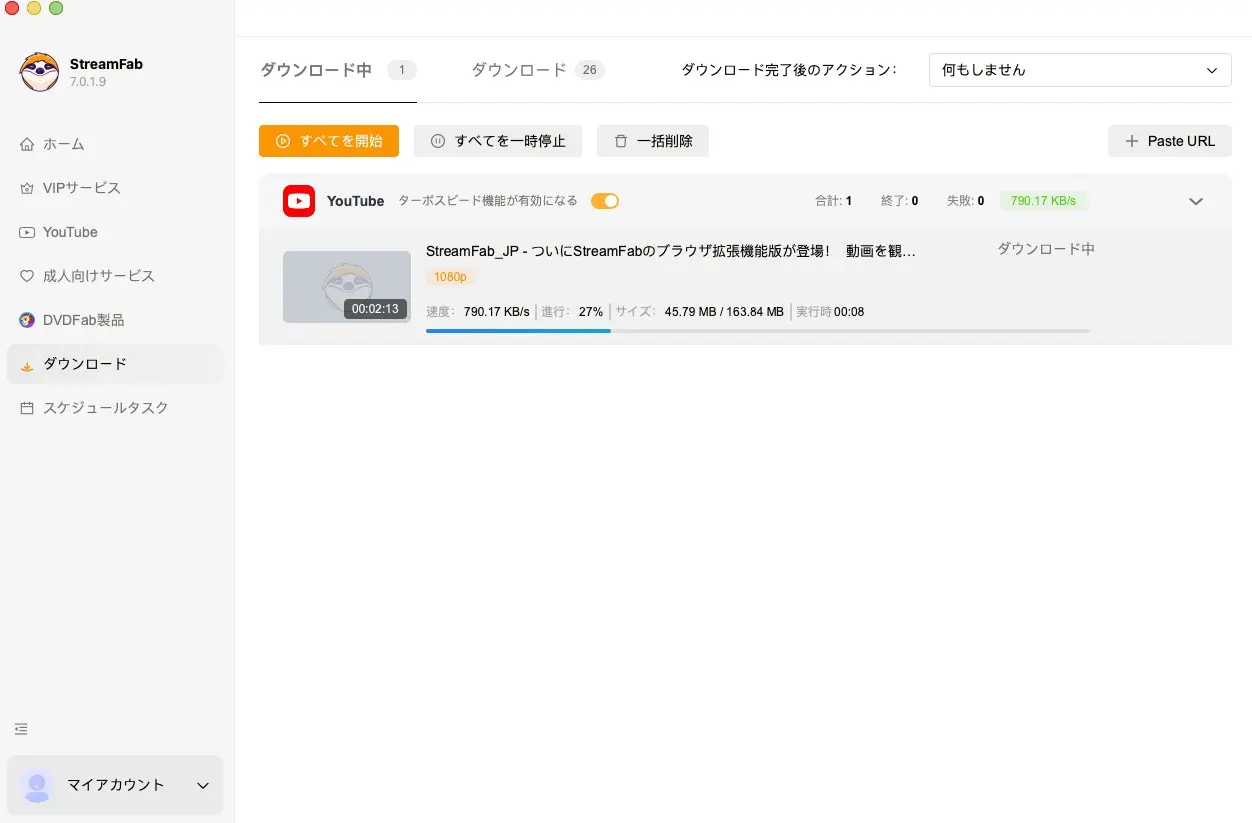This screenshot has height=823, width=1252.
Task: Delete all with 一括削除 button
Action: 653,141
